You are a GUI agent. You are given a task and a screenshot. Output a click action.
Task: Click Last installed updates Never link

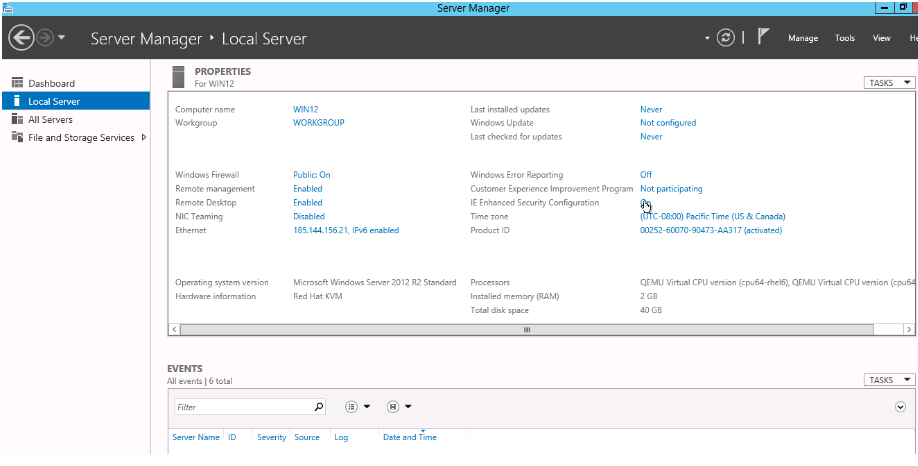pos(651,109)
